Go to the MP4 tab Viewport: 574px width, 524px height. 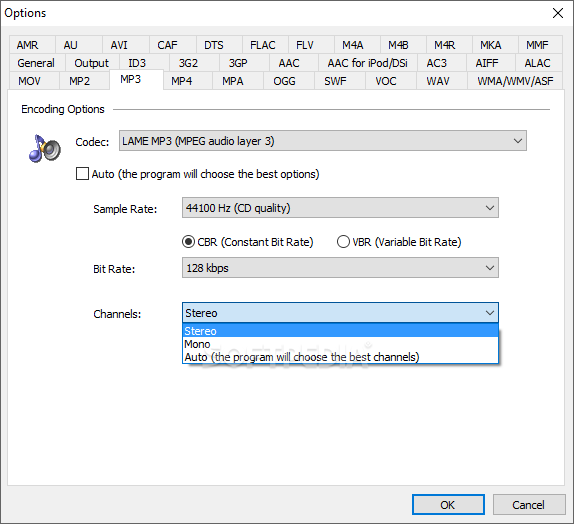188,81
